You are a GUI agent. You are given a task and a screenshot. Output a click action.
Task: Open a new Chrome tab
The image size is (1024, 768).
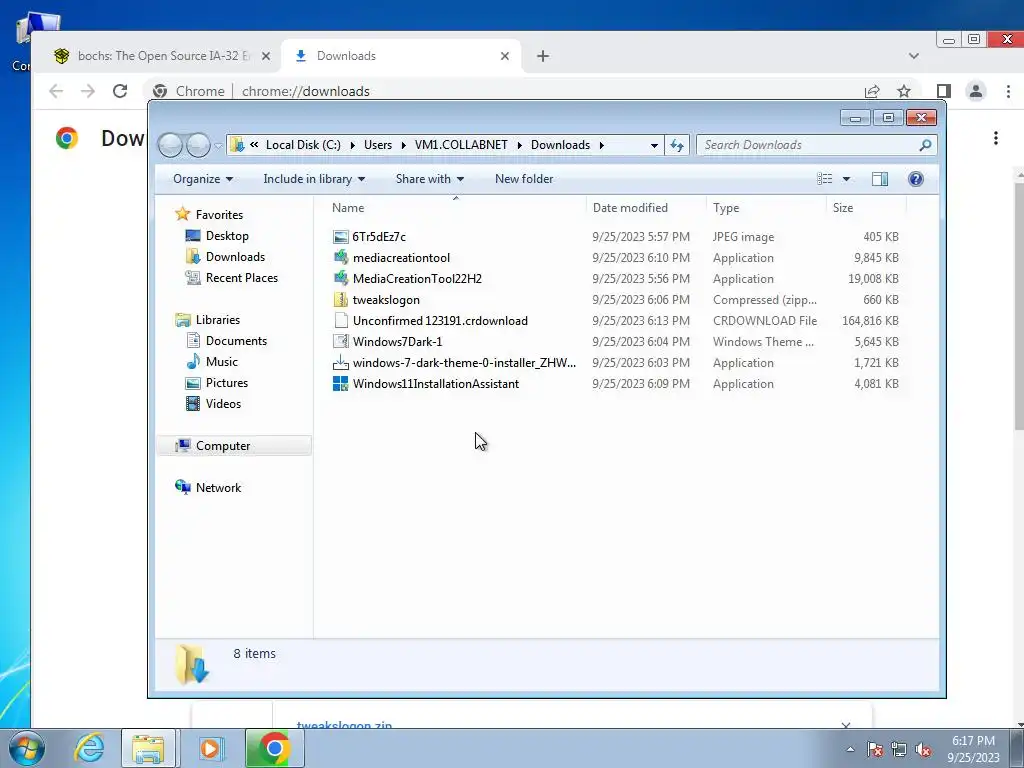[x=543, y=56]
